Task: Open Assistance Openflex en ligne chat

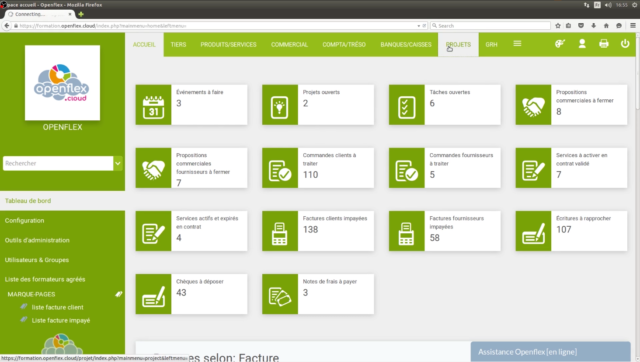Action: tap(551, 352)
